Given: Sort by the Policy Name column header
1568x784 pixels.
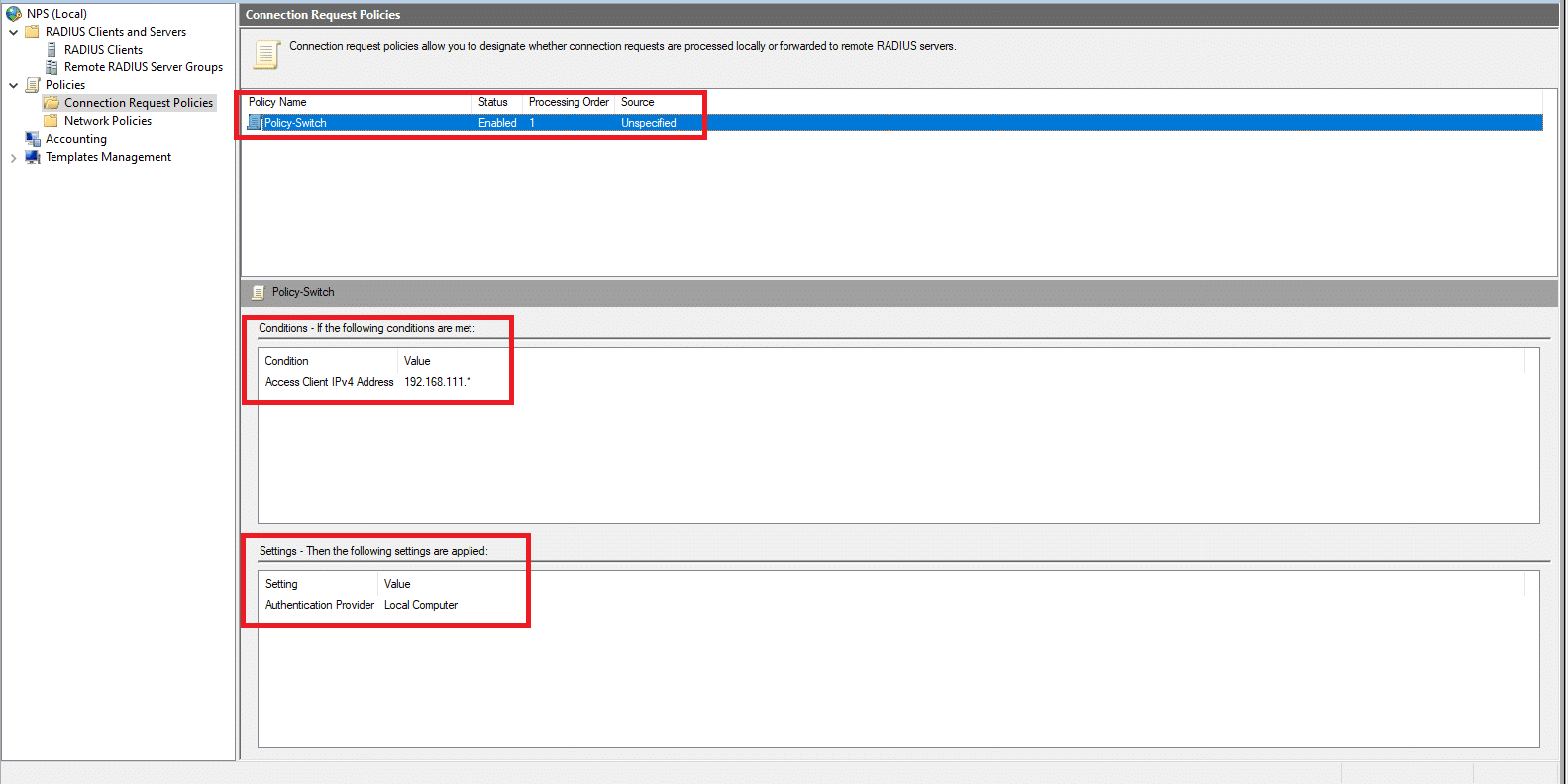Looking at the screenshot, I should pos(277,102).
